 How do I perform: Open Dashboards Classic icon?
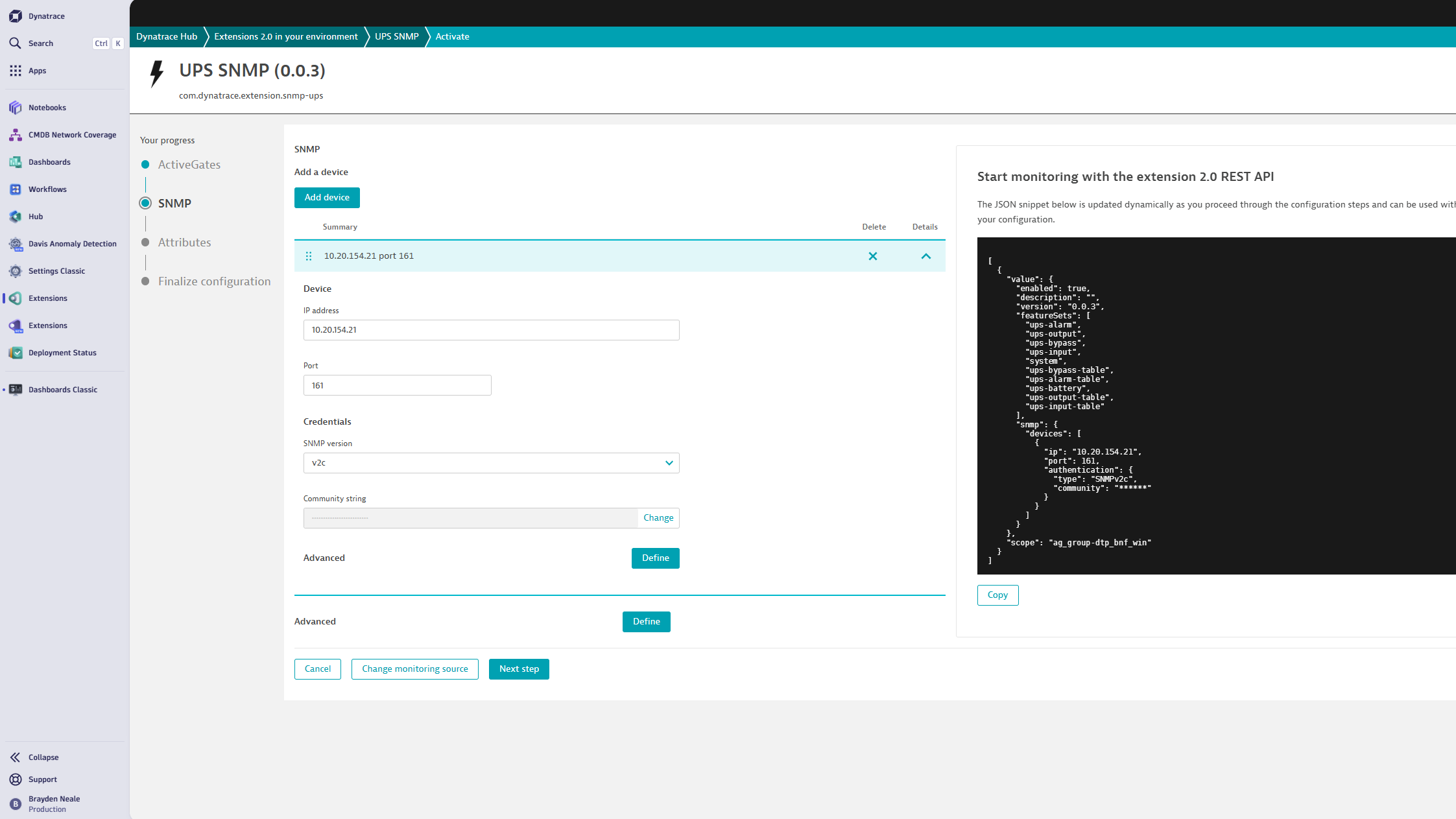point(16,390)
